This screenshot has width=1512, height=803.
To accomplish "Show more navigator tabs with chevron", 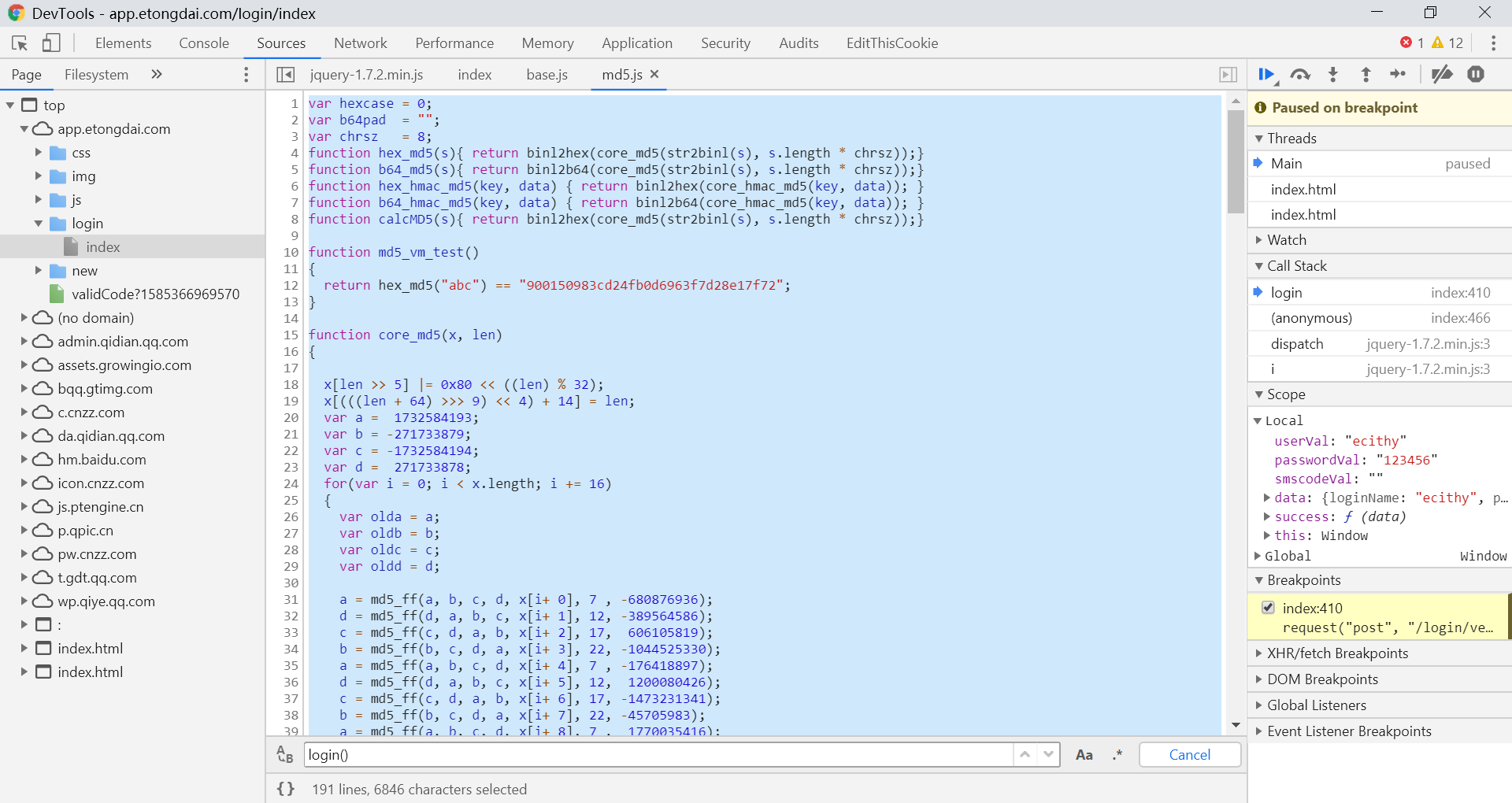I will click(x=157, y=74).
